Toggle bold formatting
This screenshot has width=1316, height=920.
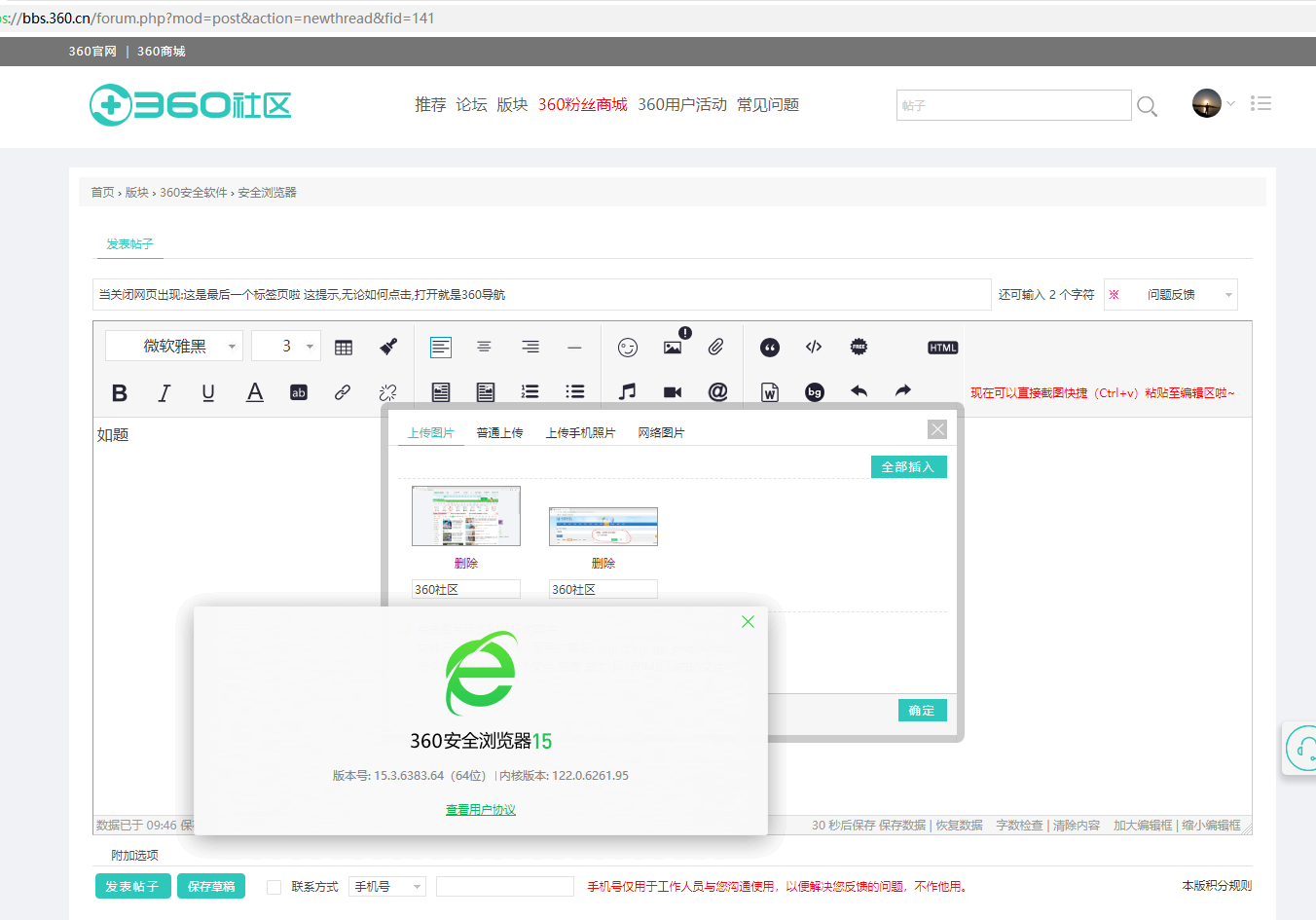coord(120,392)
